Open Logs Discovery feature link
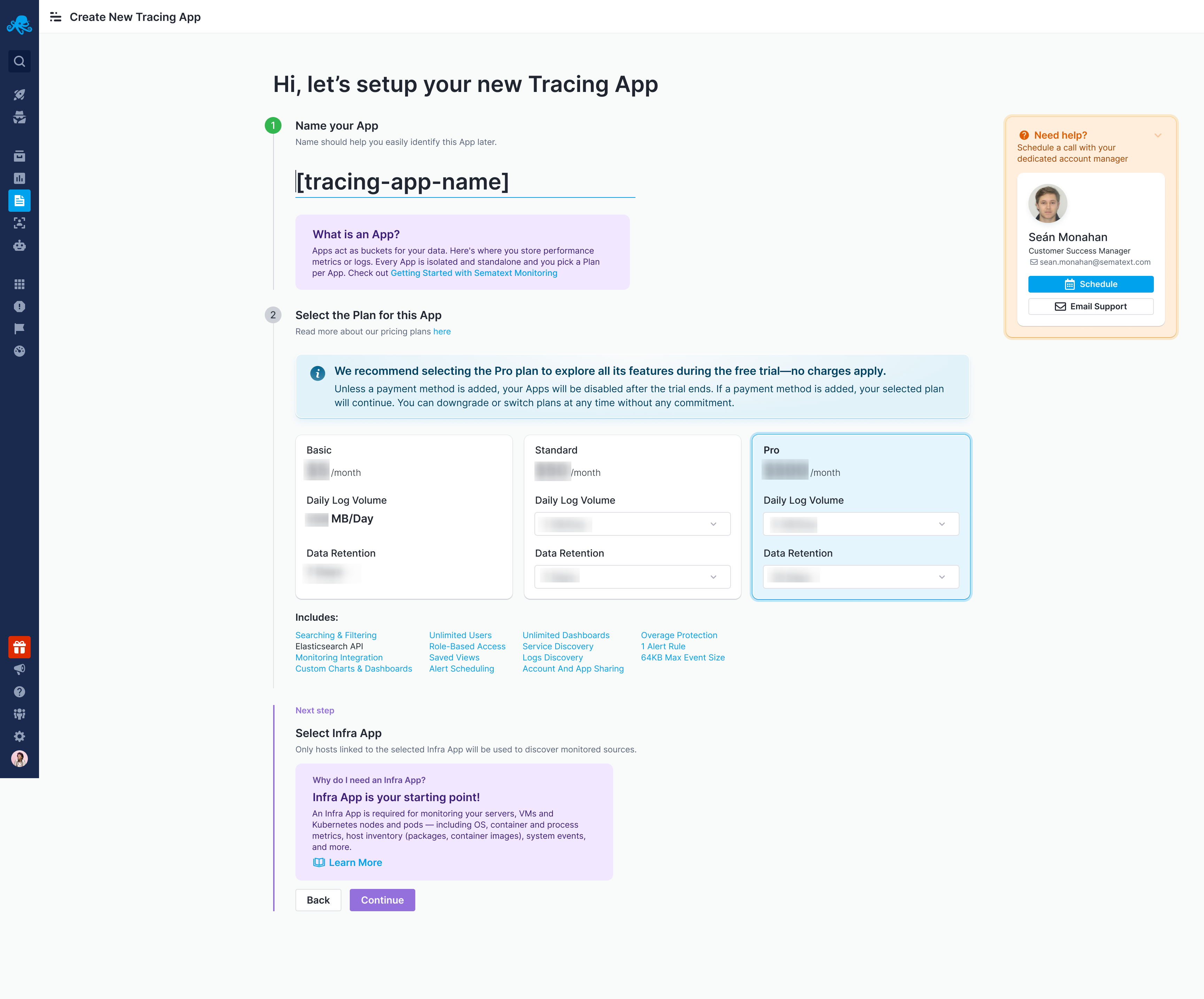 pos(553,657)
